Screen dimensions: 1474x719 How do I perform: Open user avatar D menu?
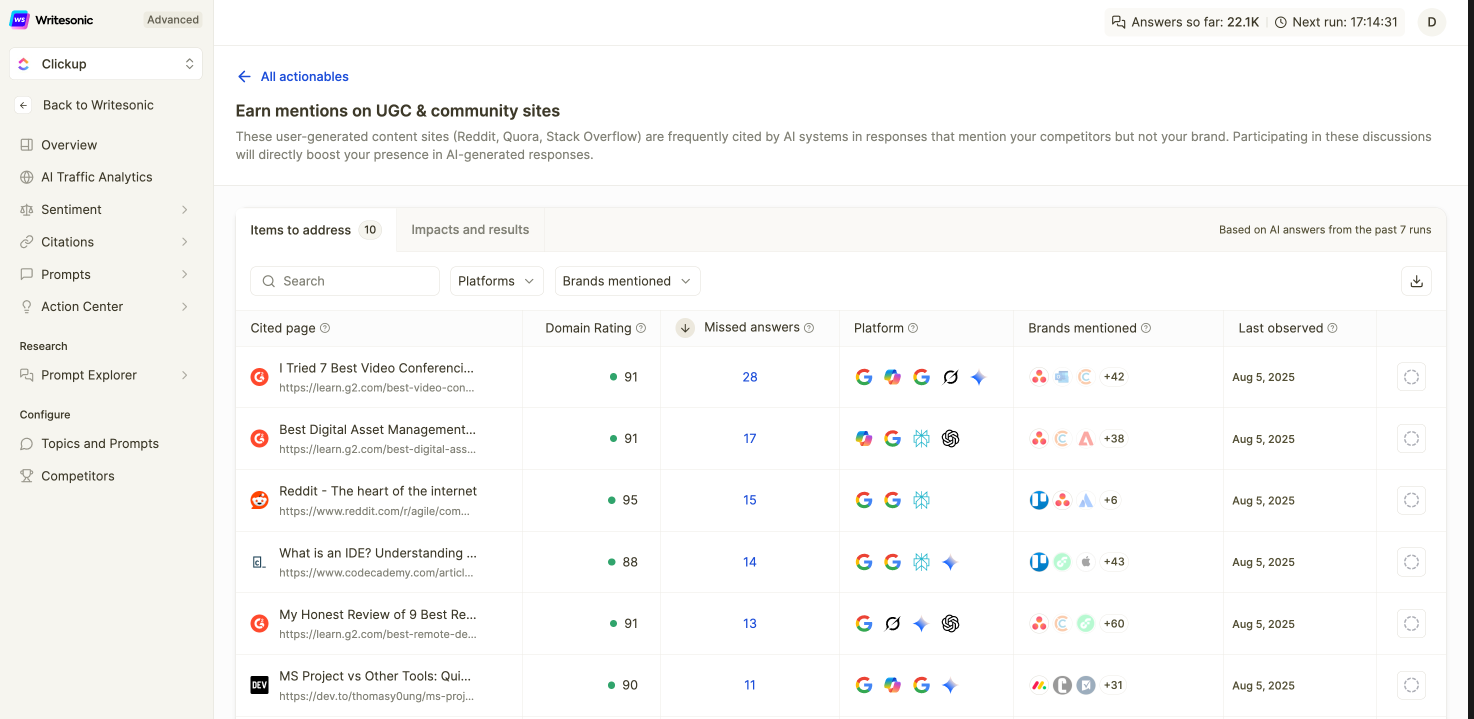click(1432, 22)
